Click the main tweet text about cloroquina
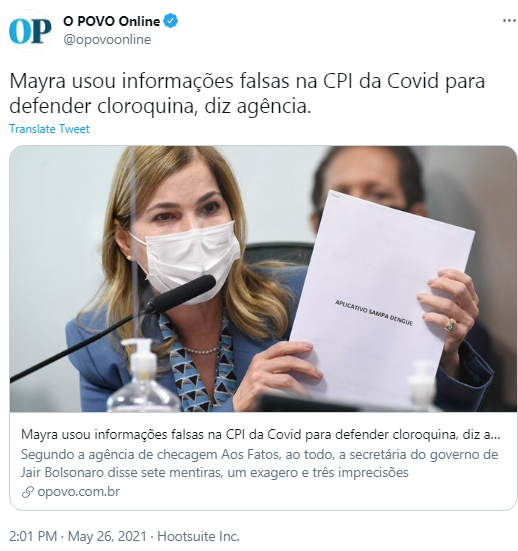 [x=247, y=93]
